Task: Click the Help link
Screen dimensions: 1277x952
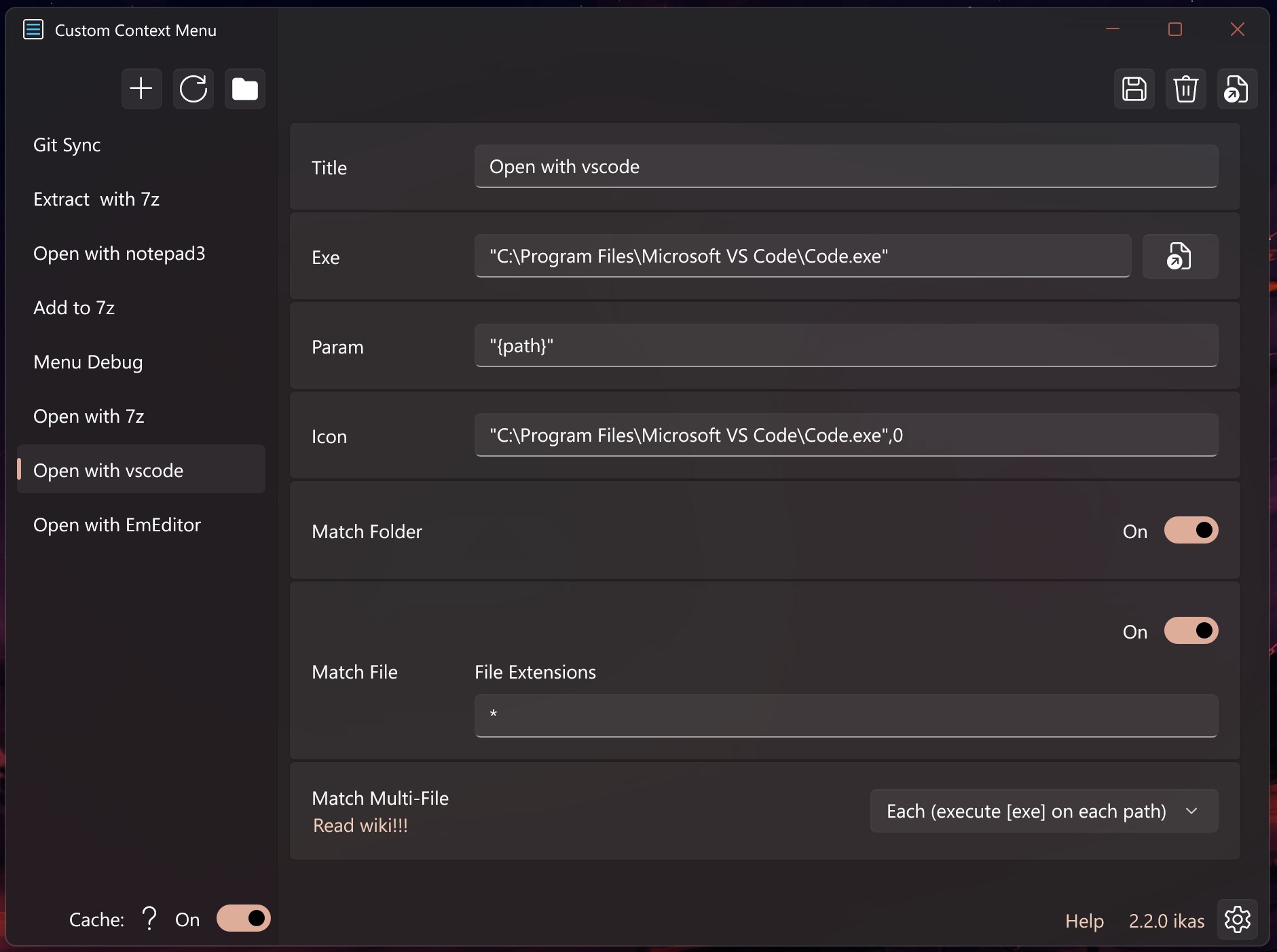Action: tap(1084, 921)
